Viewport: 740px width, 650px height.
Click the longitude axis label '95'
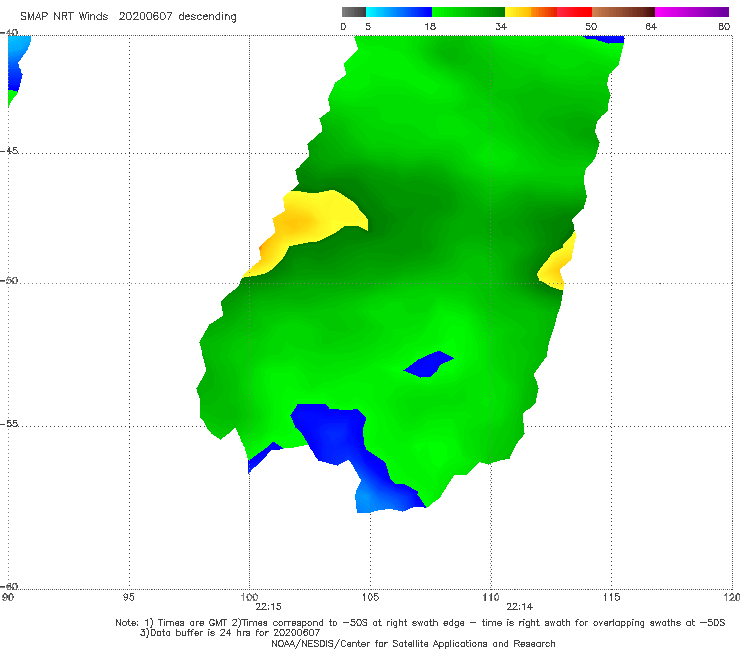point(128,597)
